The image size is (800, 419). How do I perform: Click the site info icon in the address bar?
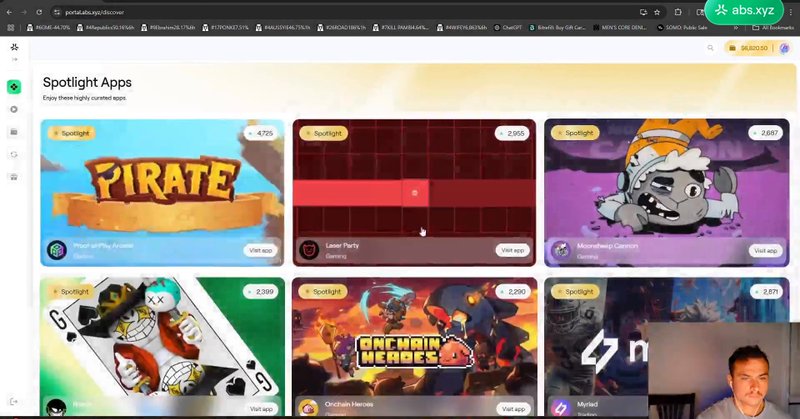tap(57, 12)
